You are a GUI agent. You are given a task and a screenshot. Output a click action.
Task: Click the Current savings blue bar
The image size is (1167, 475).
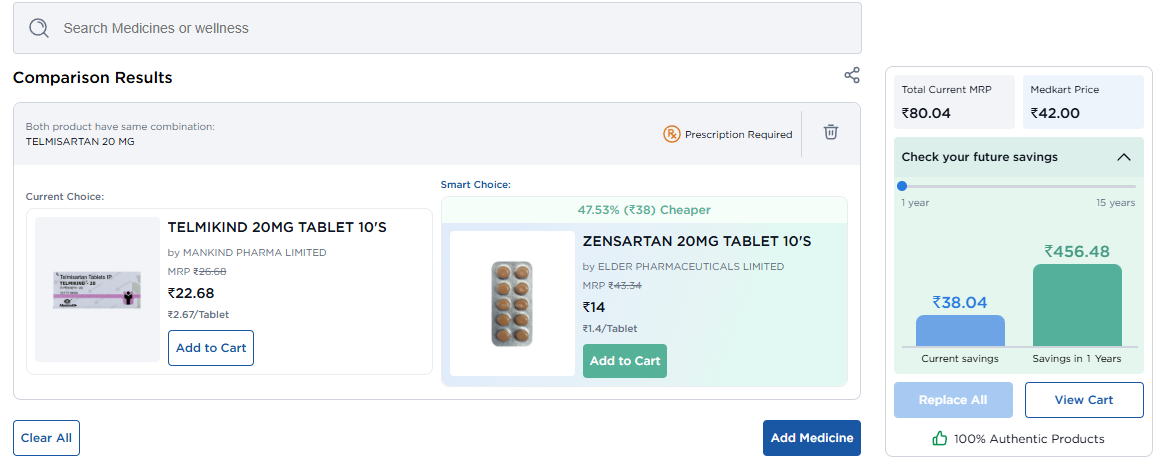pos(960,331)
